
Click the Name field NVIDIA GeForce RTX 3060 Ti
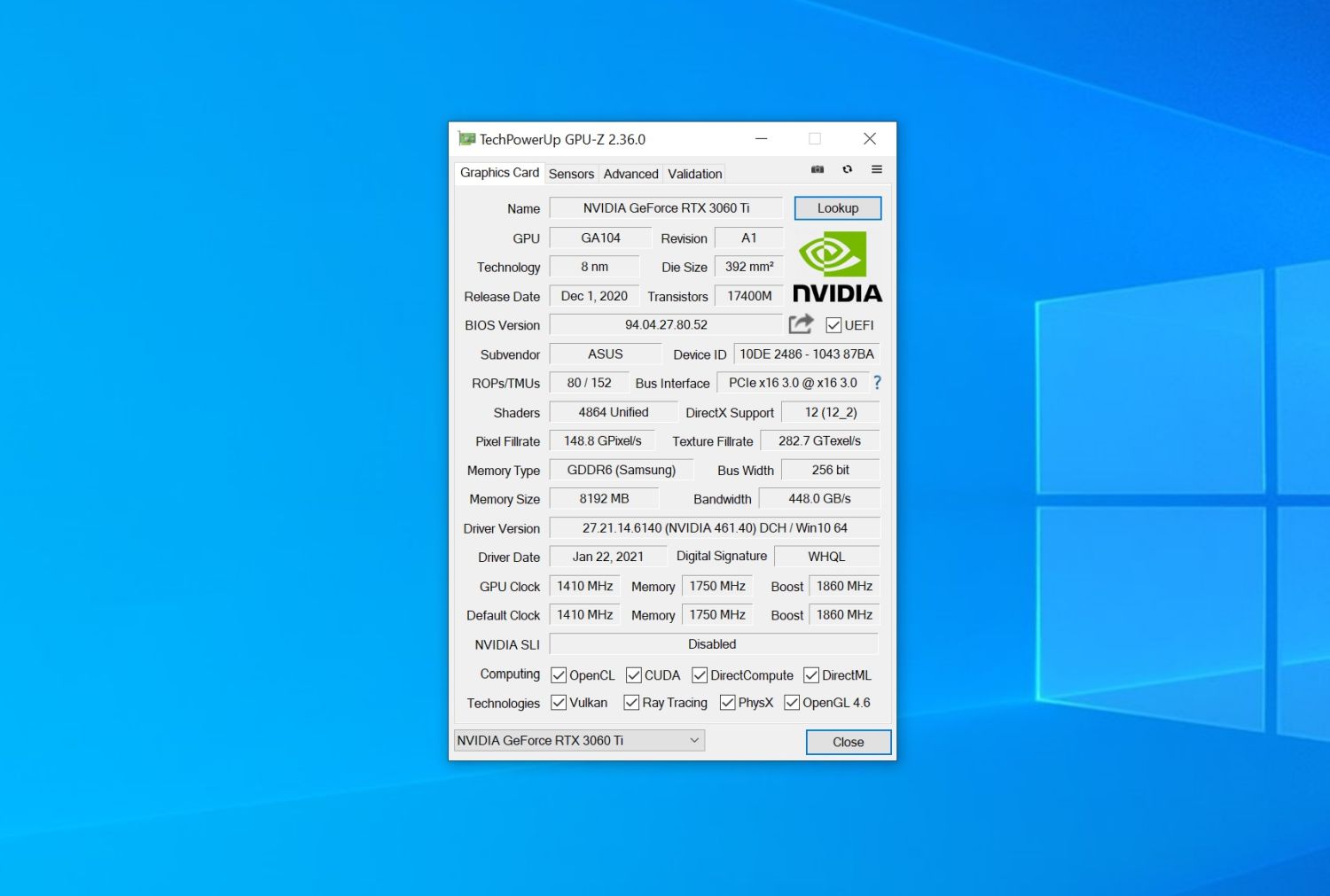666,208
